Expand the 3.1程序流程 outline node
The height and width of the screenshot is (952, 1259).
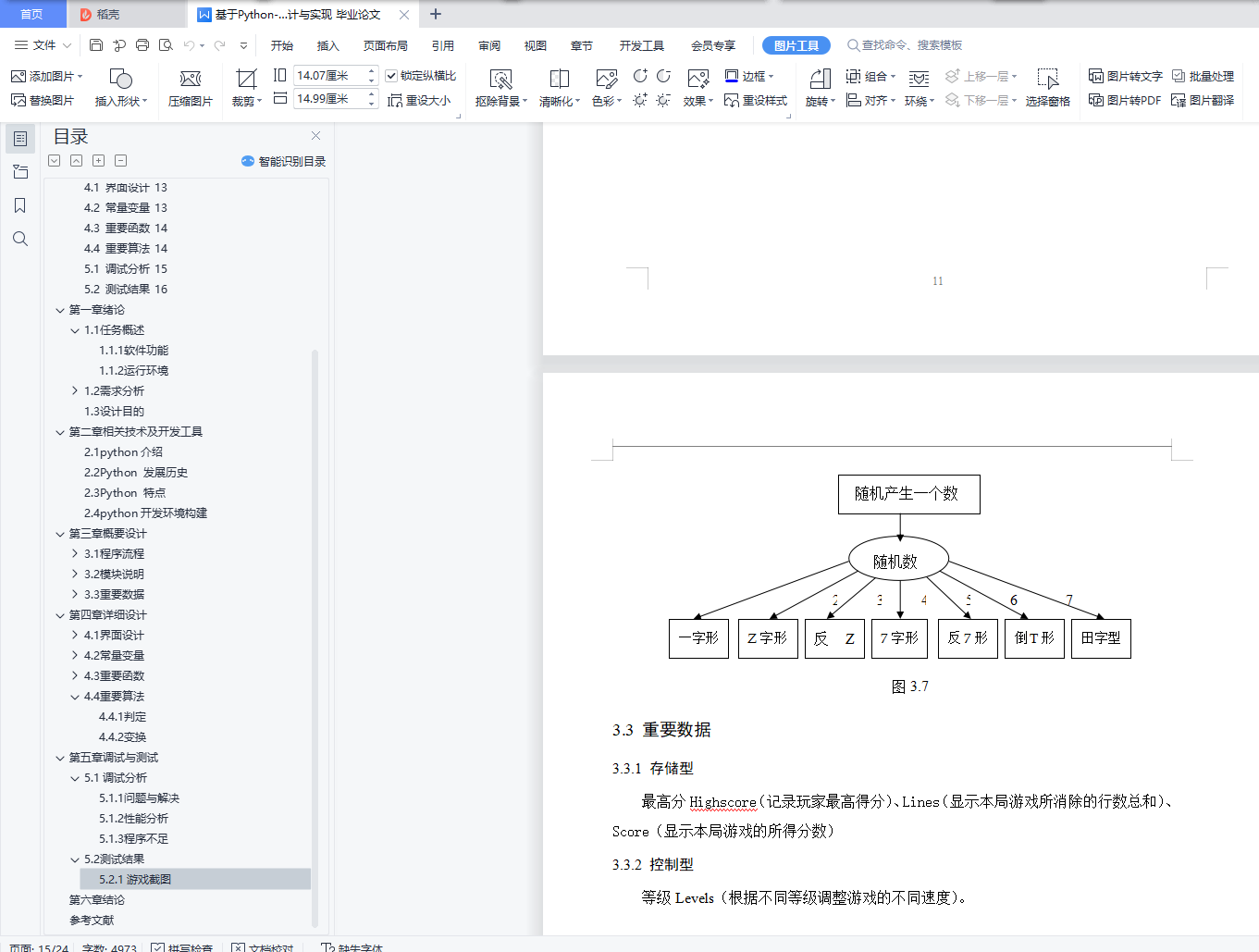[75, 554]
